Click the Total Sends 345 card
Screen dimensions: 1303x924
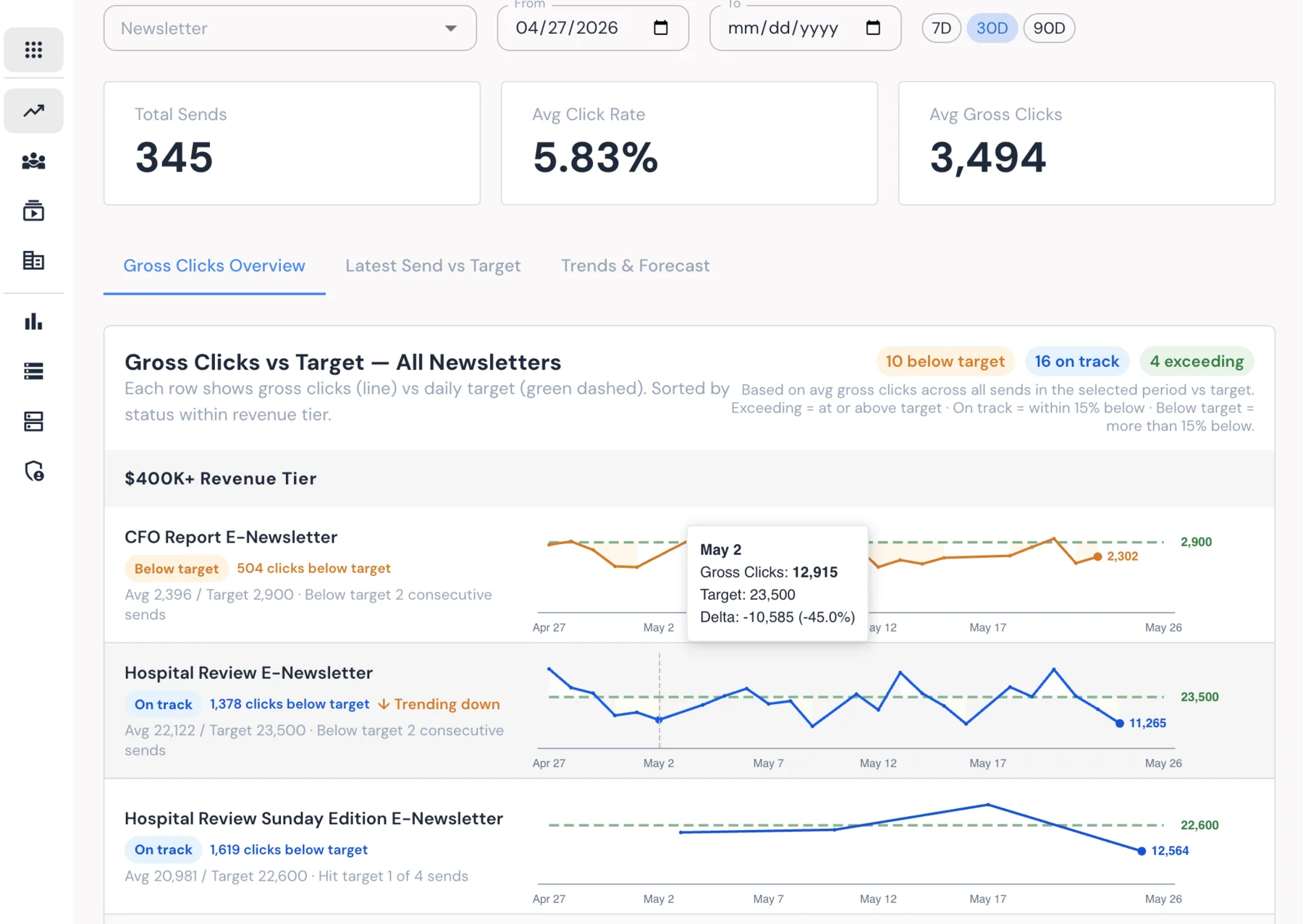click(x=292, y=143)
